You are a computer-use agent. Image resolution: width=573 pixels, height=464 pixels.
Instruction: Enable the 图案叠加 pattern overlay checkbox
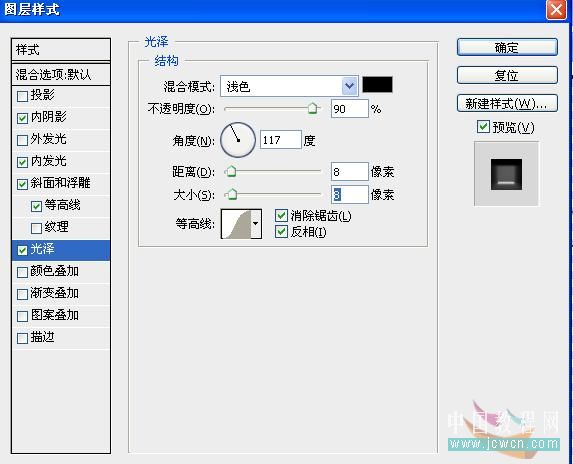[x=22, y=316]
